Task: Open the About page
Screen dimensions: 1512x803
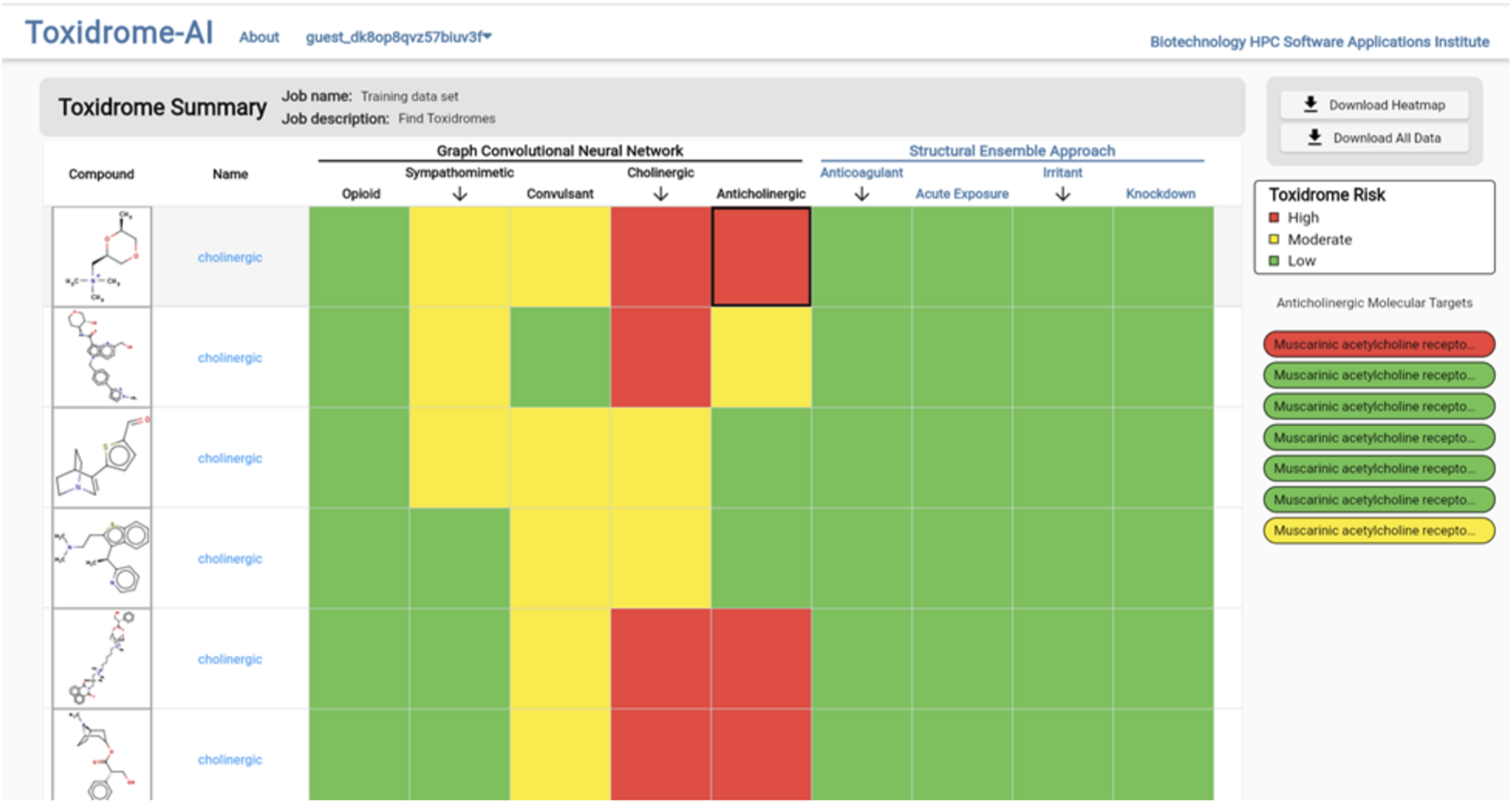Action: 259,37
